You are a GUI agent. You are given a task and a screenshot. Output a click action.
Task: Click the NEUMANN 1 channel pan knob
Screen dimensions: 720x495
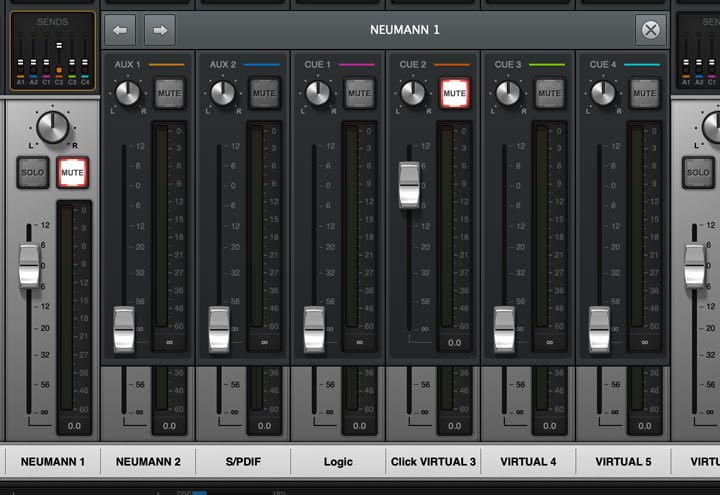click(x=52, y=127)
